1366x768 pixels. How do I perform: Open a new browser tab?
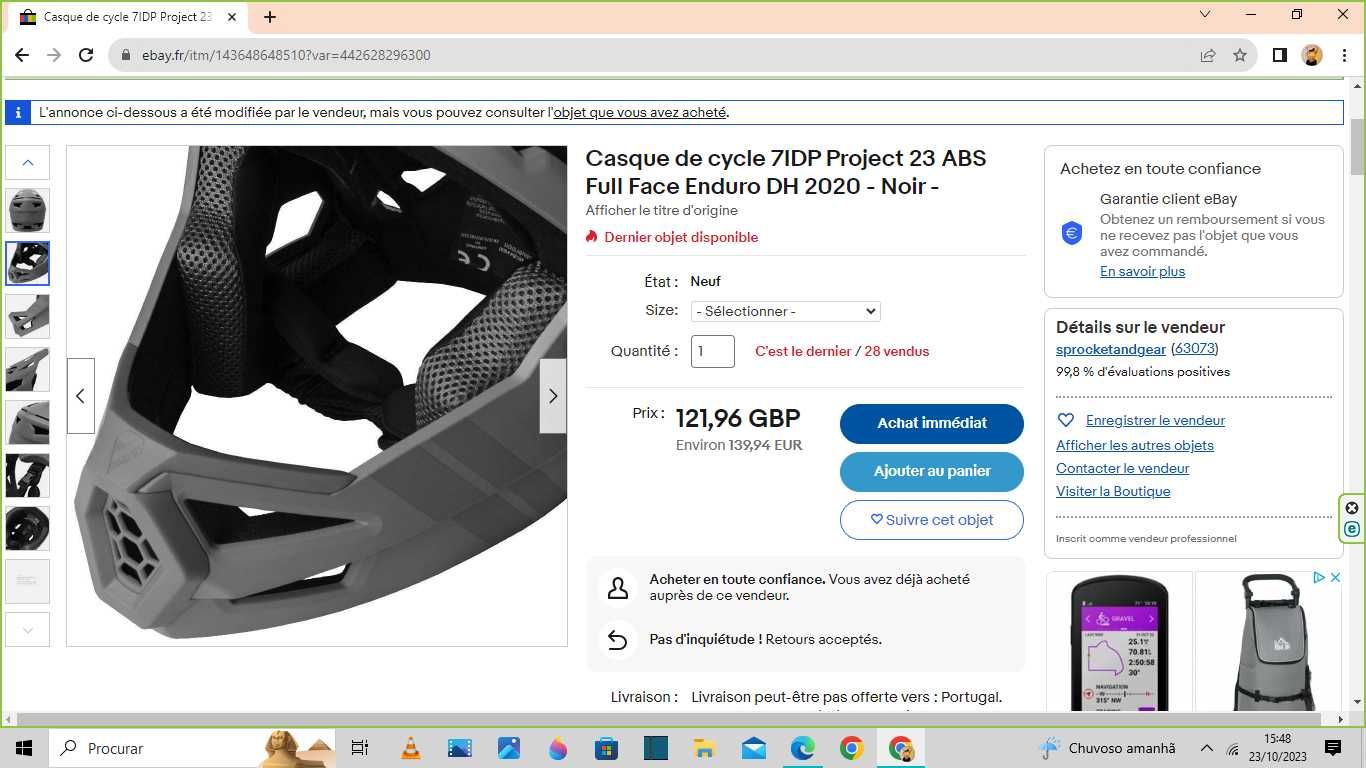pos(269,17)
